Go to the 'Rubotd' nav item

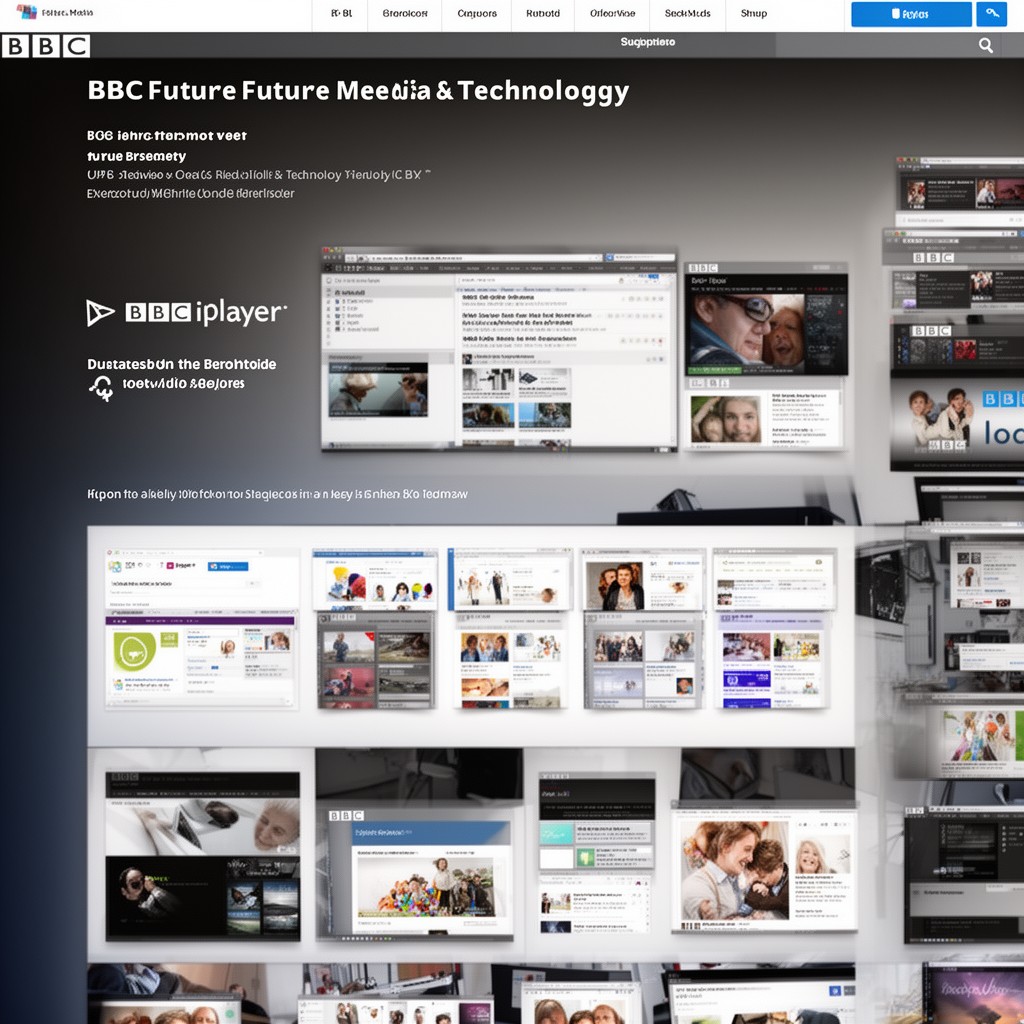pos(543,13)
